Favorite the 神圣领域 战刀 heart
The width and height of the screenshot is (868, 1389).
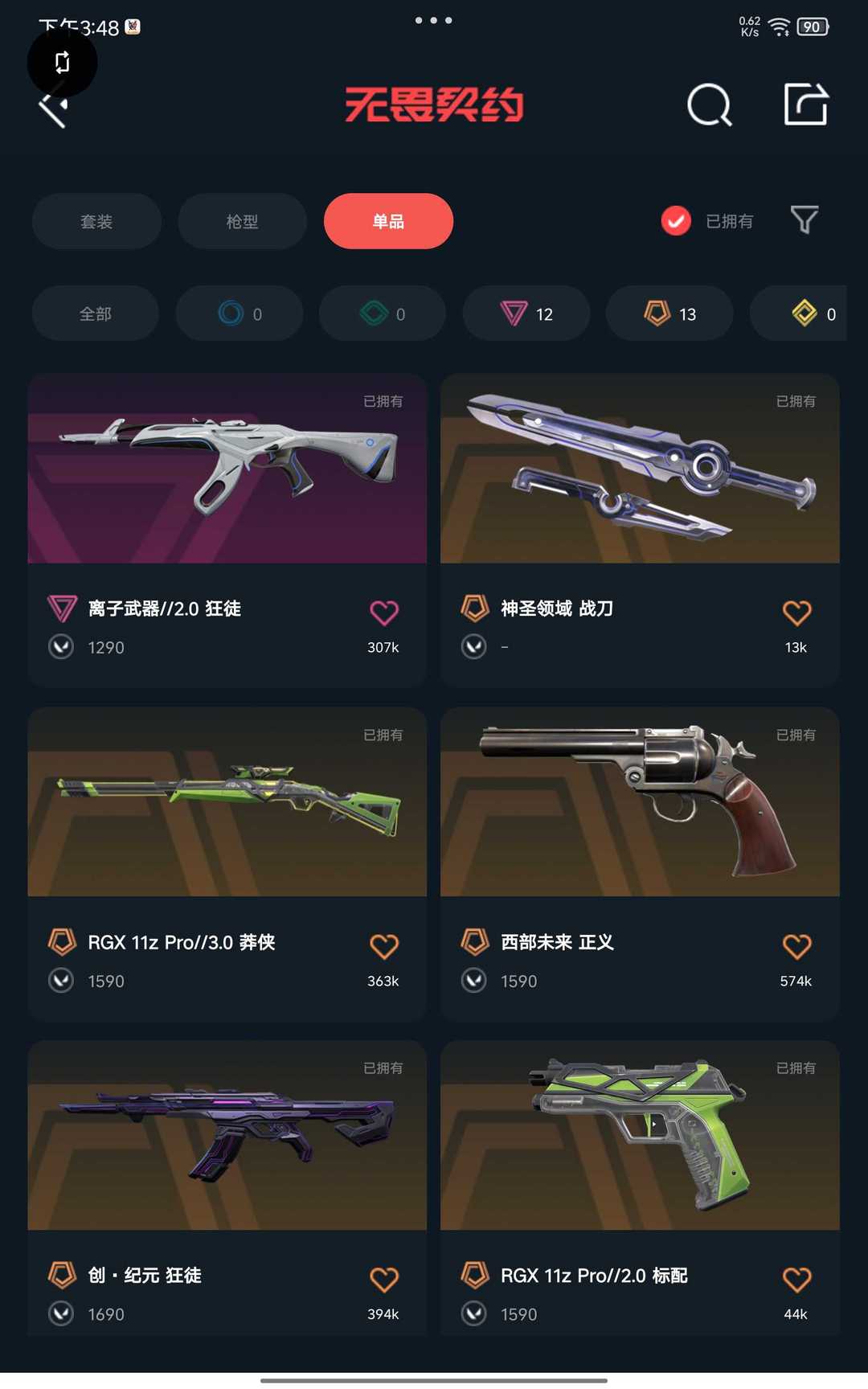click(x=796, y=613)
